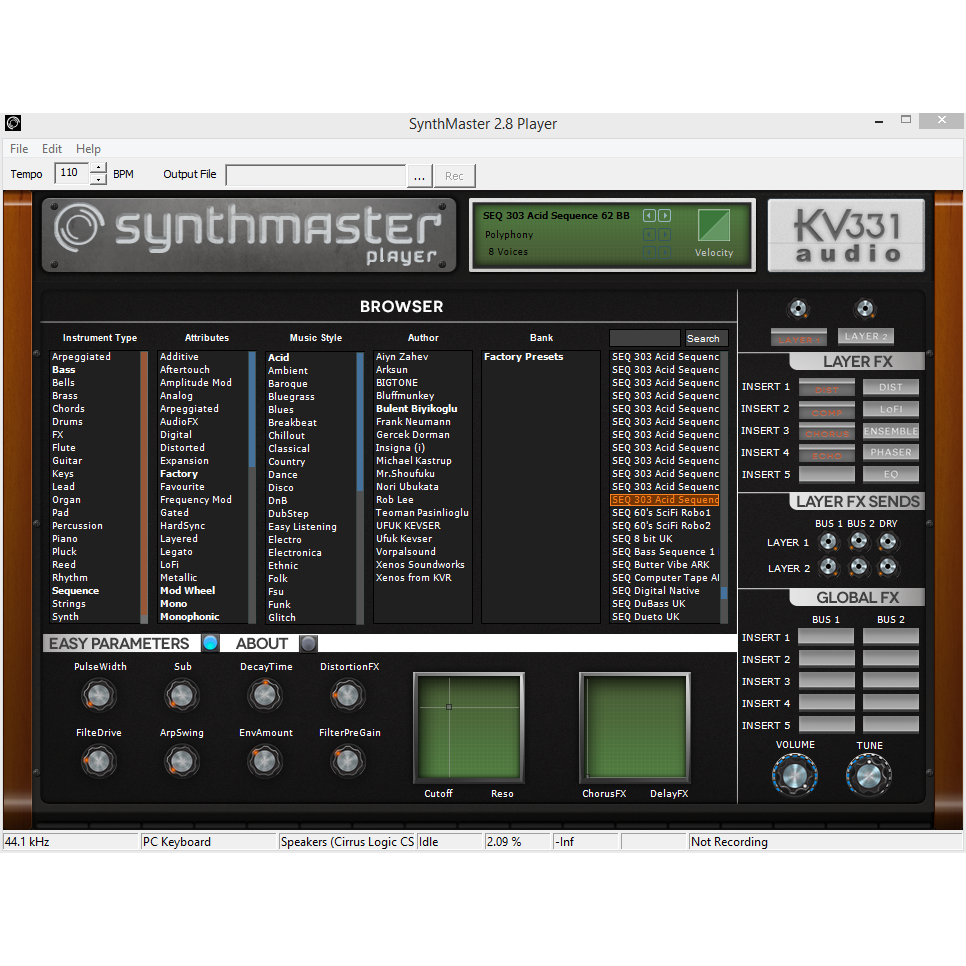This screenshot has height=966, width=966.
Task: Open the Edit menu
Action: click(x=51, y=148)
